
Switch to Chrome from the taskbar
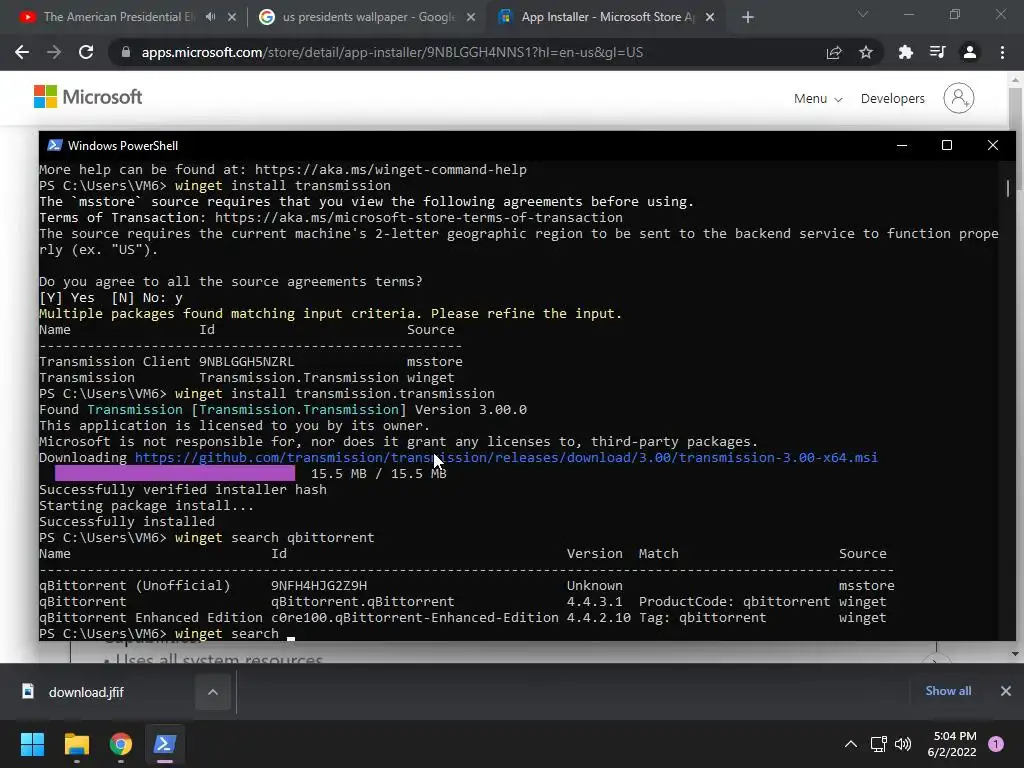121,744
